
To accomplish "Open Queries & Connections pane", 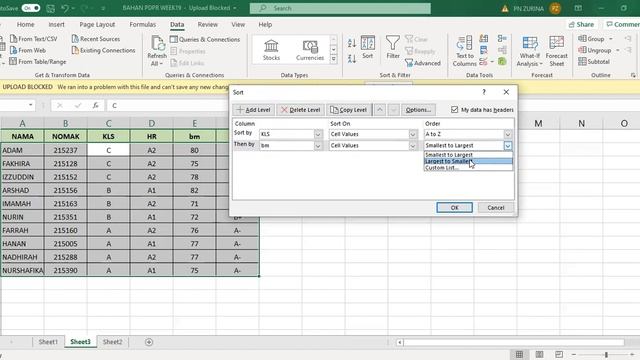I will pos(205,39).
